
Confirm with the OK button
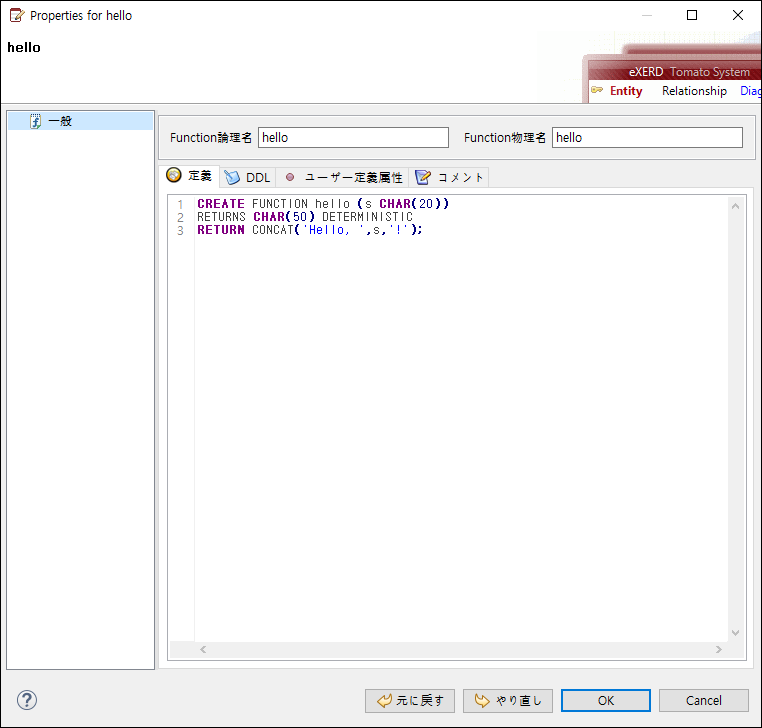(x=606, y=700)
